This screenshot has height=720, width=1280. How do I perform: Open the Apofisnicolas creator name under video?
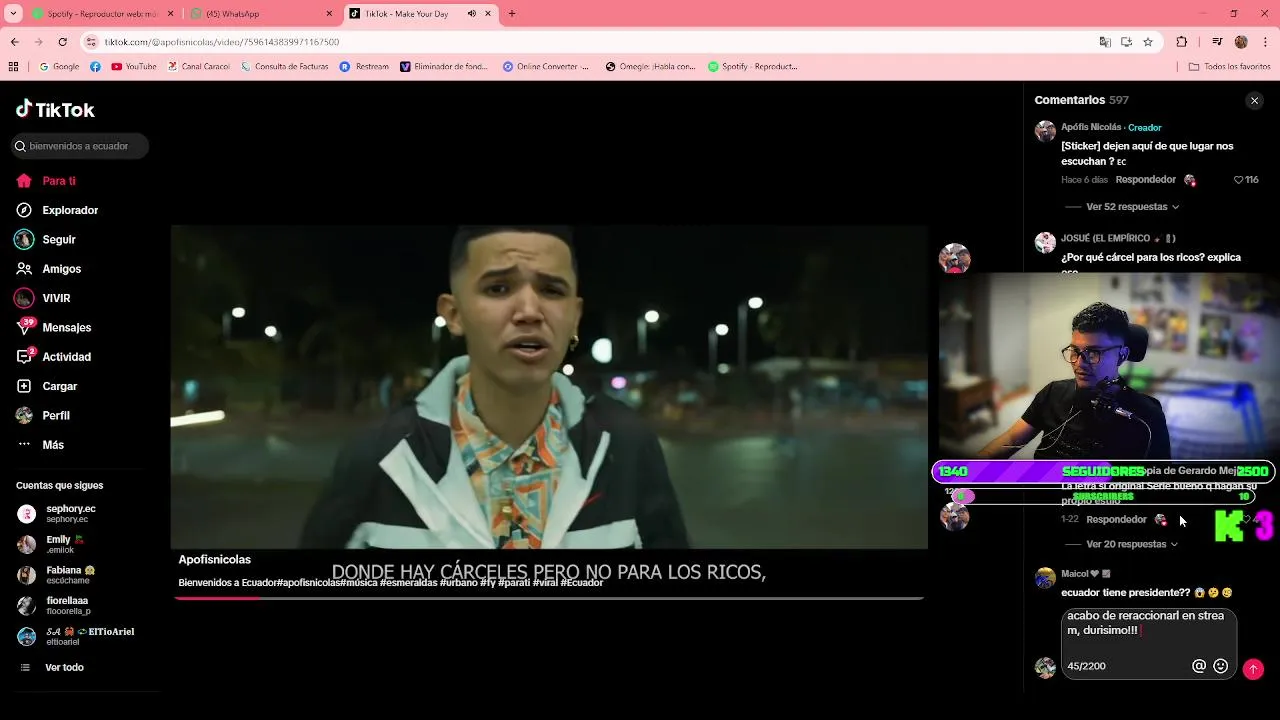point(215,560)
